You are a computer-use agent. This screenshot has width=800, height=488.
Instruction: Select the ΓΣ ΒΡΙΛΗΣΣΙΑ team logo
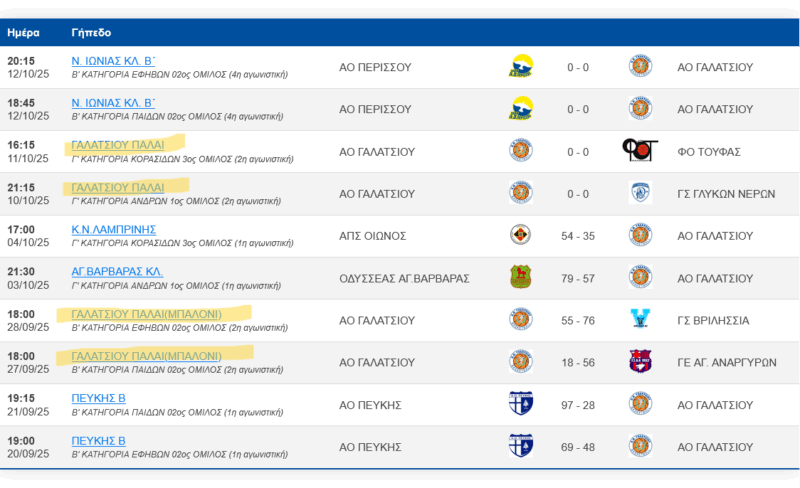coord(639,320)
